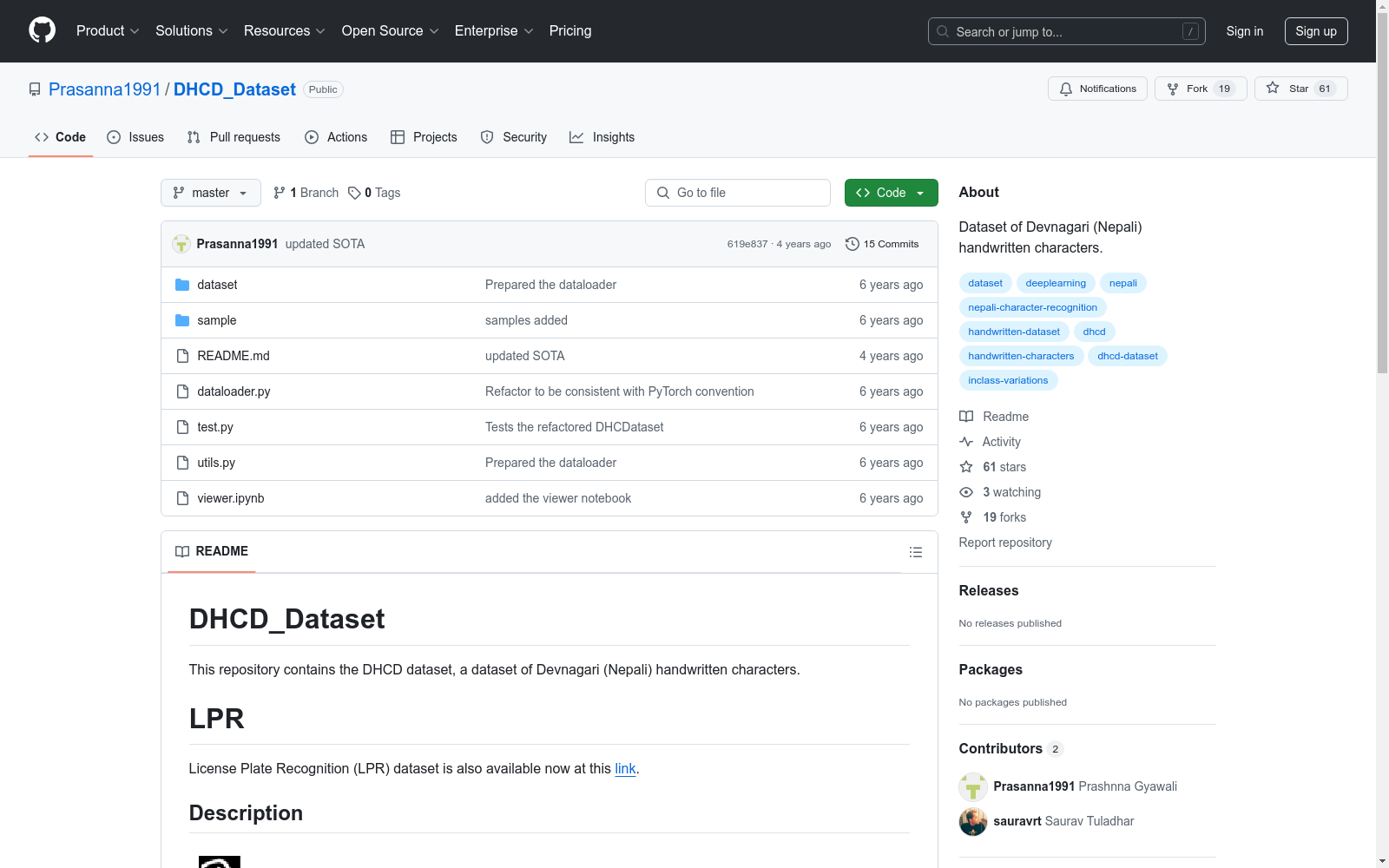Click the utils.py file icon
This screenshot has width=1389, height=868.
point(182,463)
